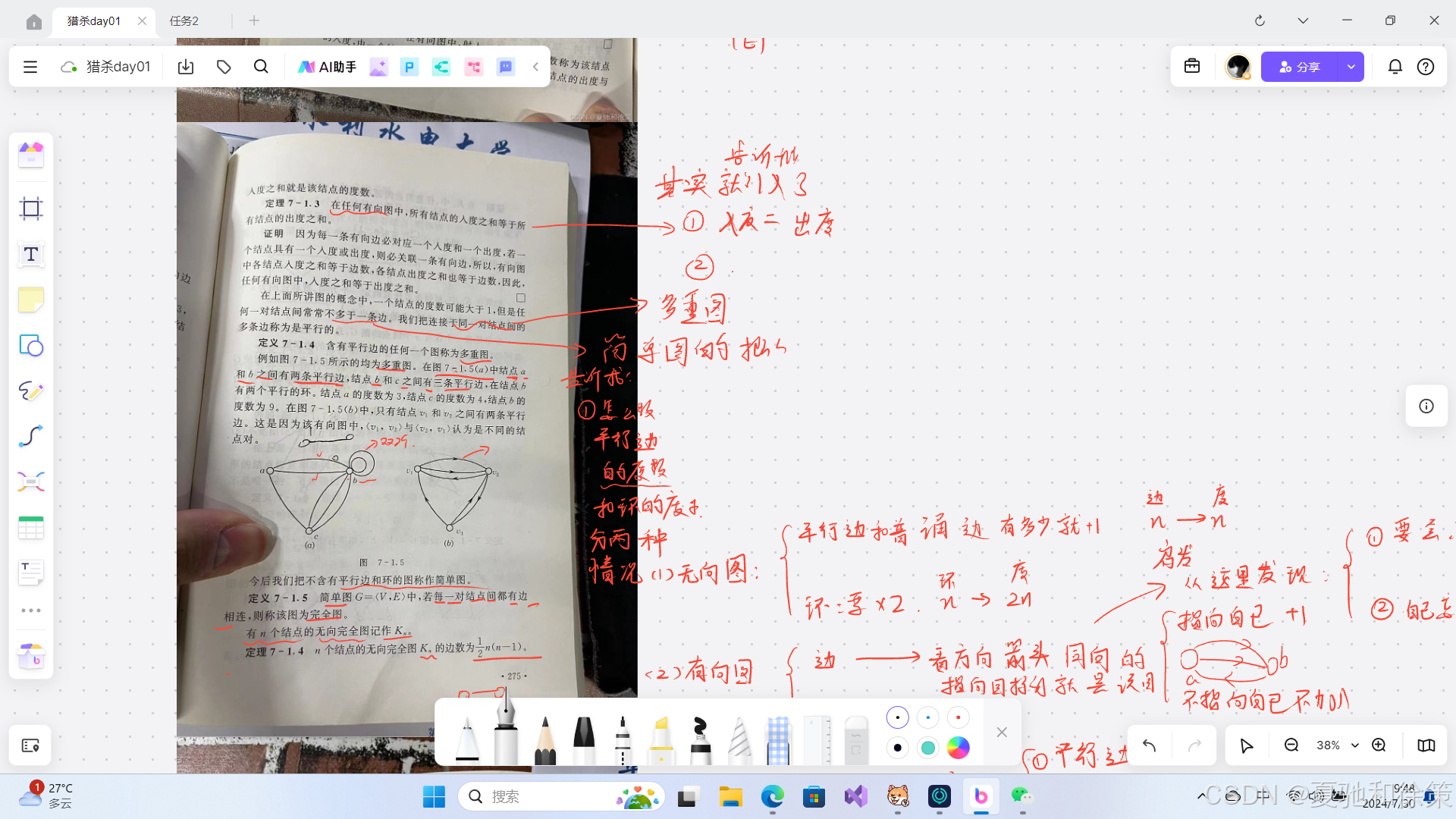The width and height of the screenshot is (1456, 819).
Task: Collapse the AI toolbar with left chevron
Action: (535, 67)
